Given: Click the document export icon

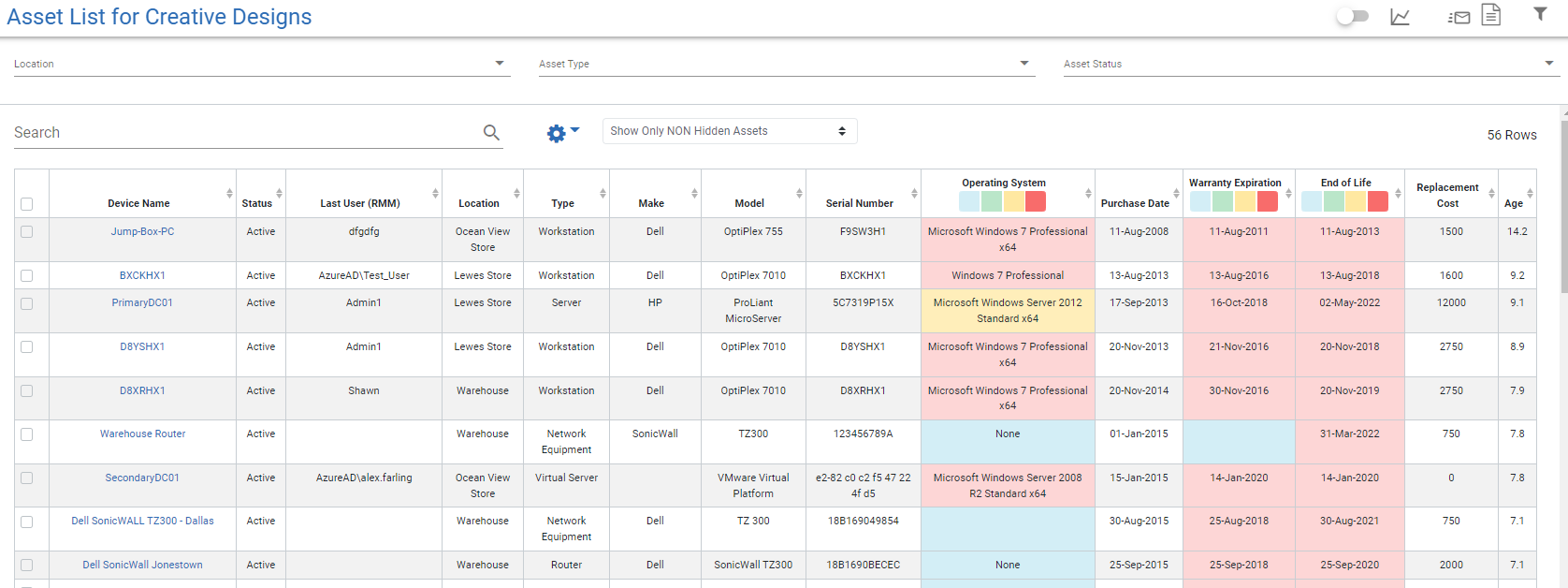Looking at the screenshot, I should pyautogui.click(x=1491, y=15).
